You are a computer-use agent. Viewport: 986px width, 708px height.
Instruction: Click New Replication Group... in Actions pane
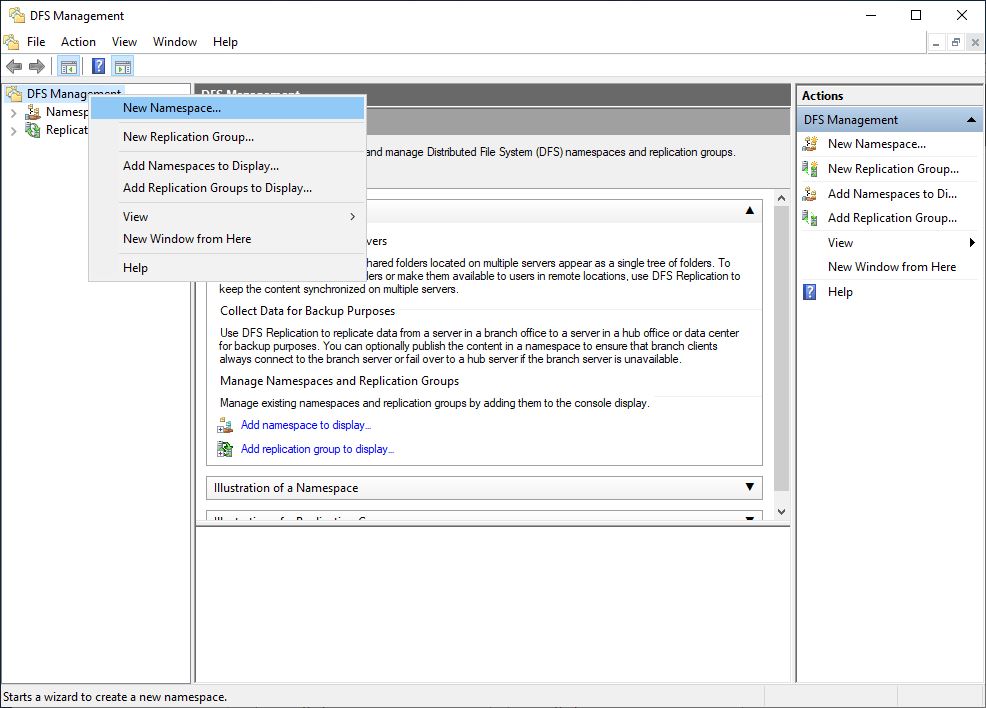pos(893,169)
